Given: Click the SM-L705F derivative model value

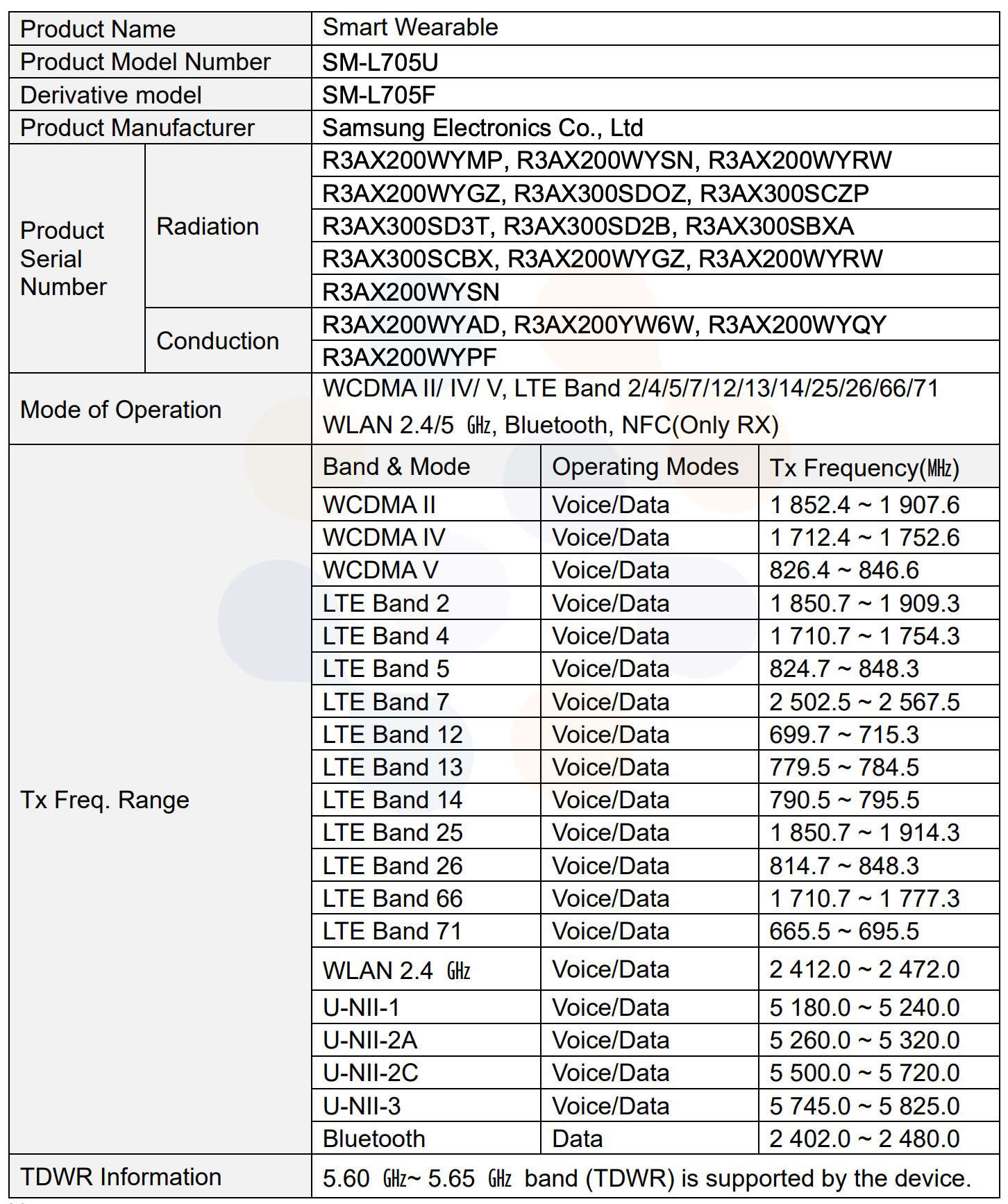Looking at the screenshot, I should click(x=379, y=95).
